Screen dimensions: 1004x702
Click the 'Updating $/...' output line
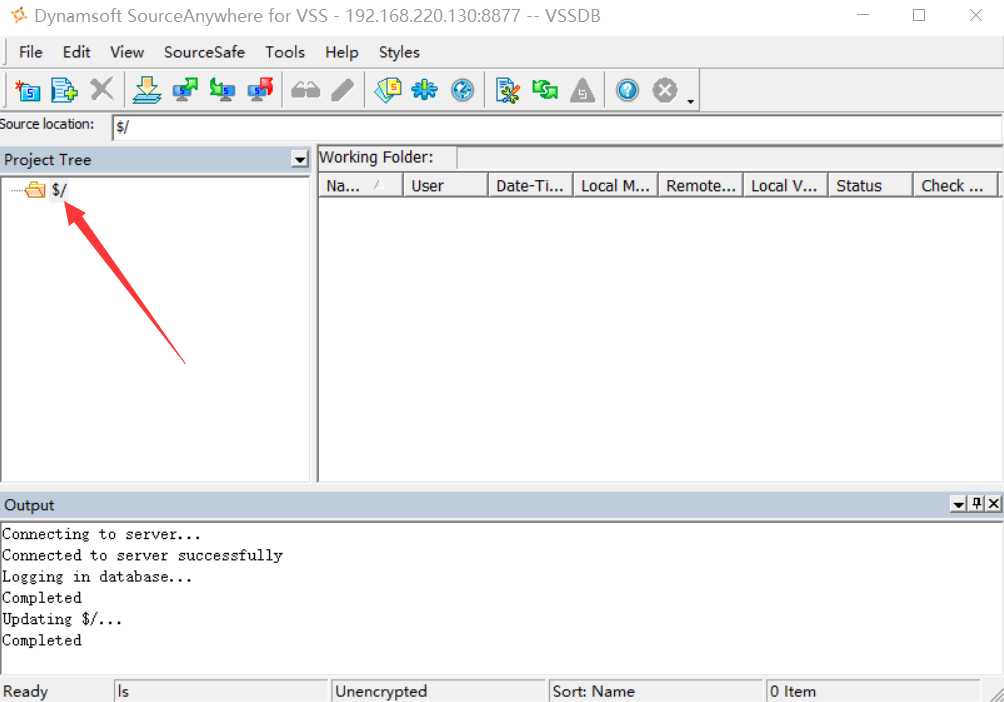coord(61,619)
